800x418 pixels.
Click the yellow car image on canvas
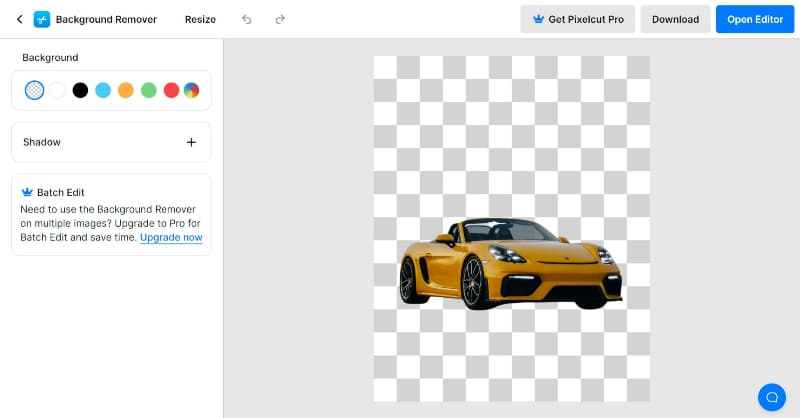[510, 263]
